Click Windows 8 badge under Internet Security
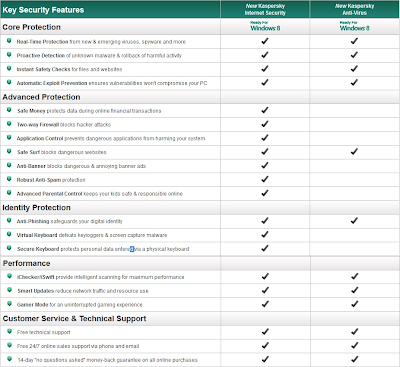The image size is (400, 367). [265, 27]
